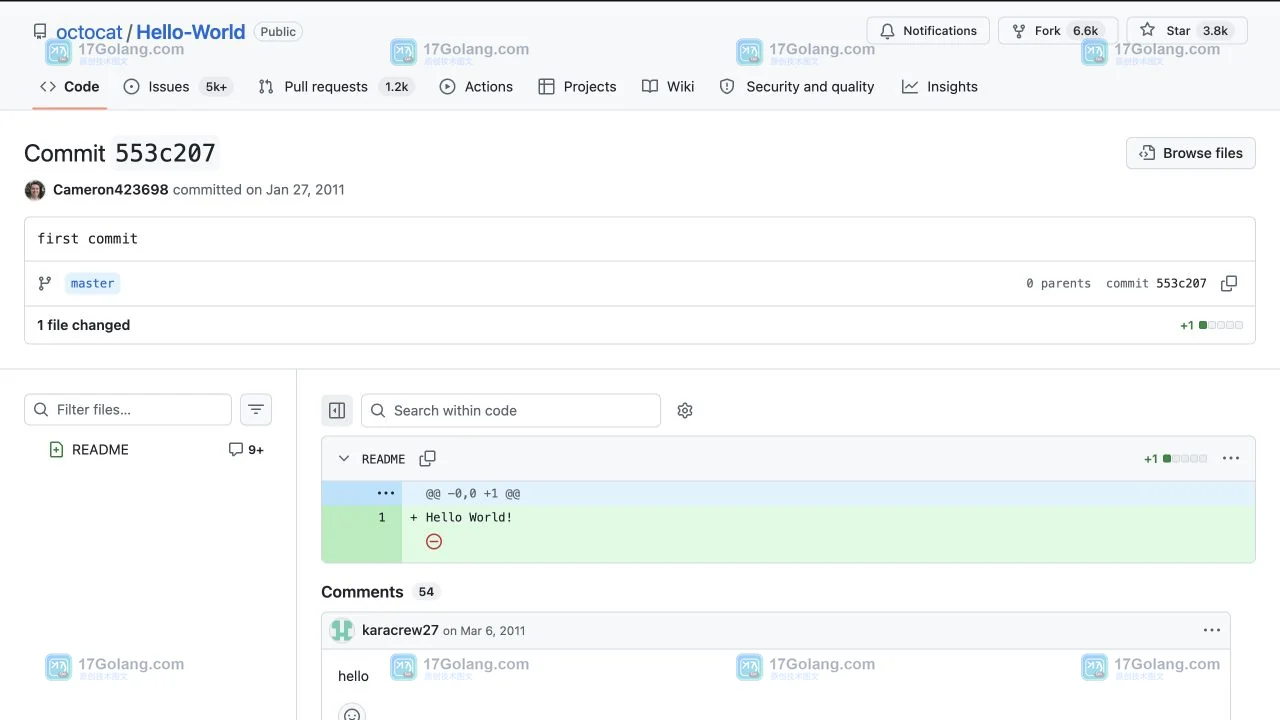Open the file filter options button
The width and height of the screenshot is (1280, 720).
pyautogui.click(x=256, y=410)
